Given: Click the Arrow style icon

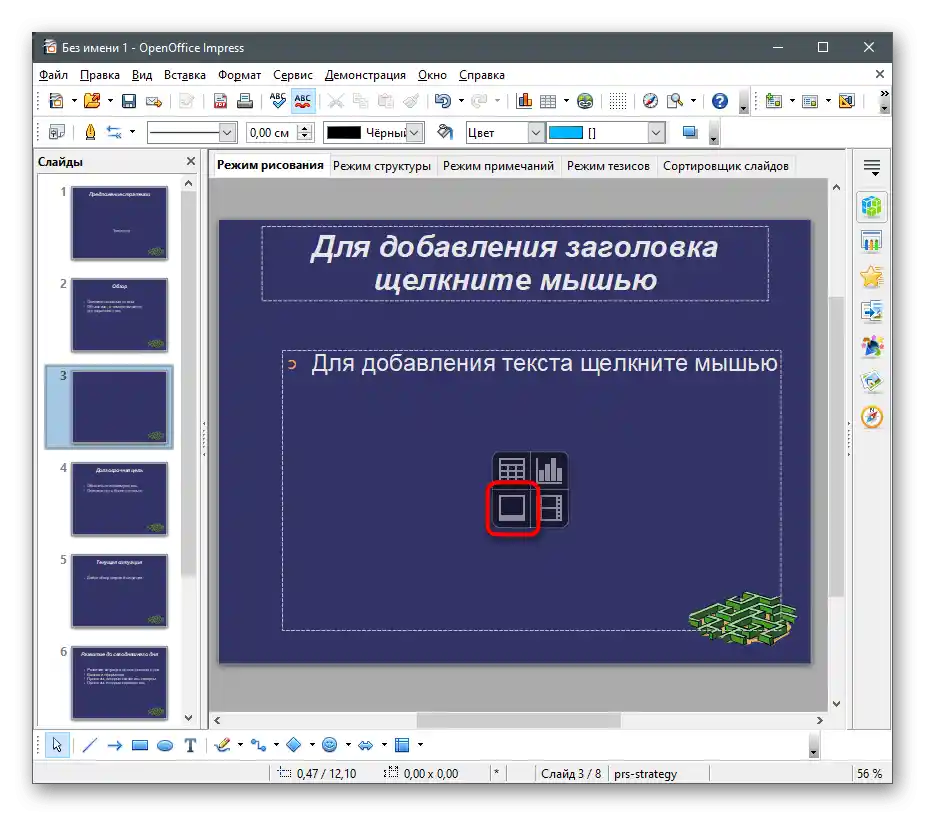Looking at the screenshot, I should point(114,132).
